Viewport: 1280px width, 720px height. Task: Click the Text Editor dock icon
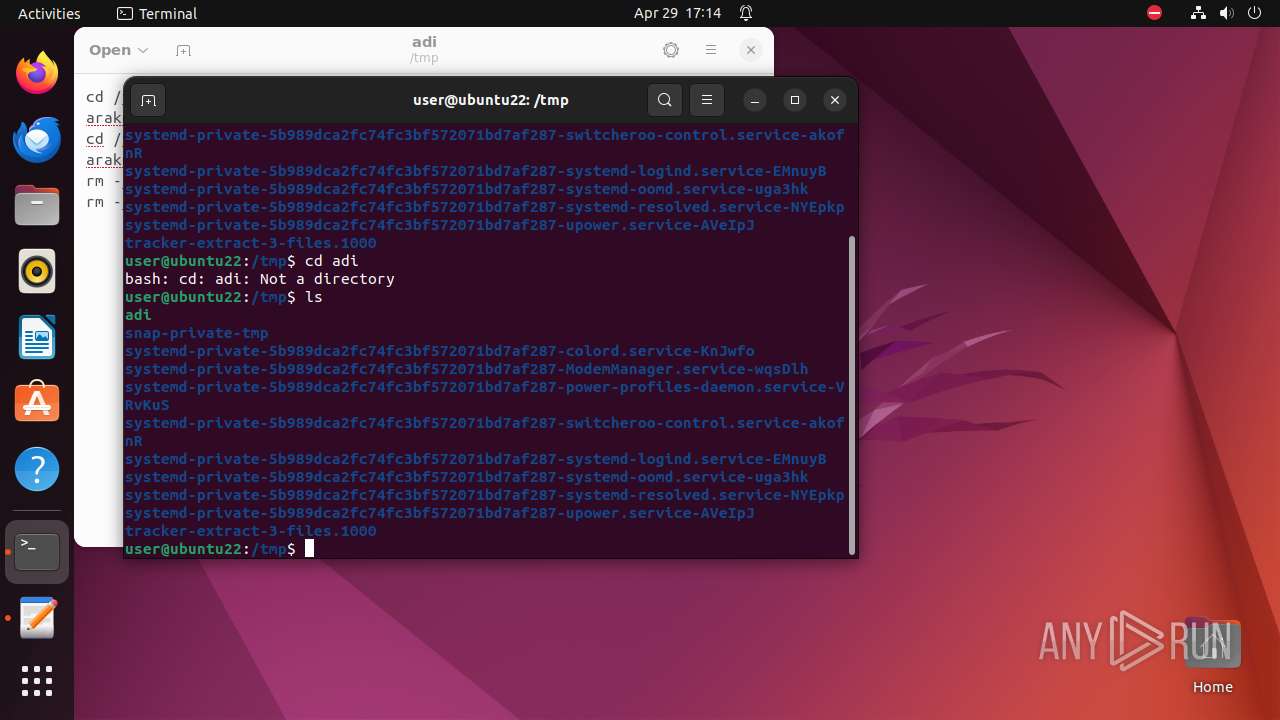[37, 618]
